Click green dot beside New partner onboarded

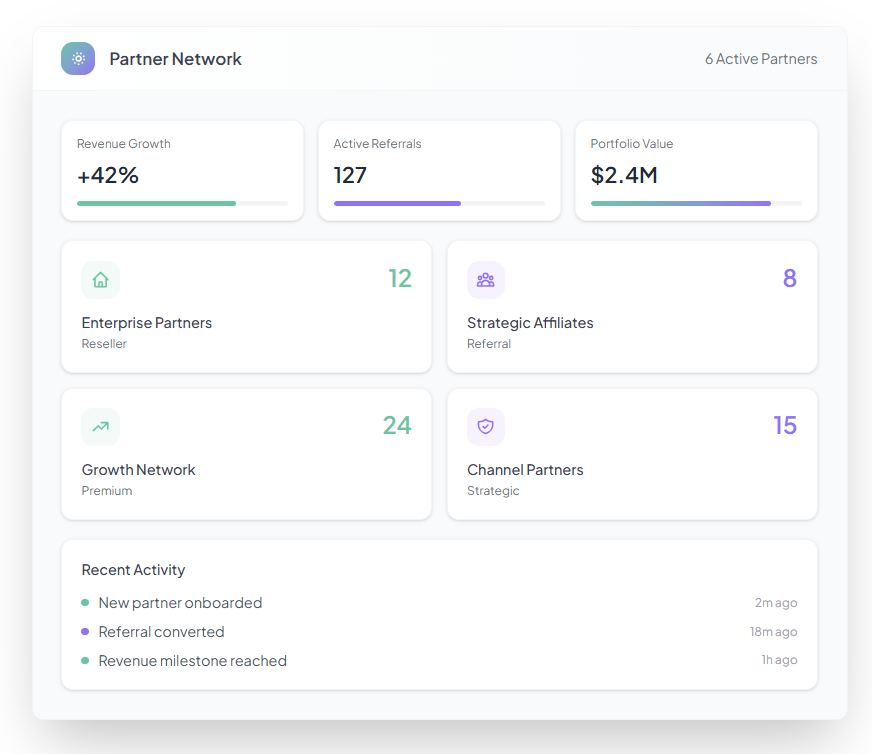(85, 603)
